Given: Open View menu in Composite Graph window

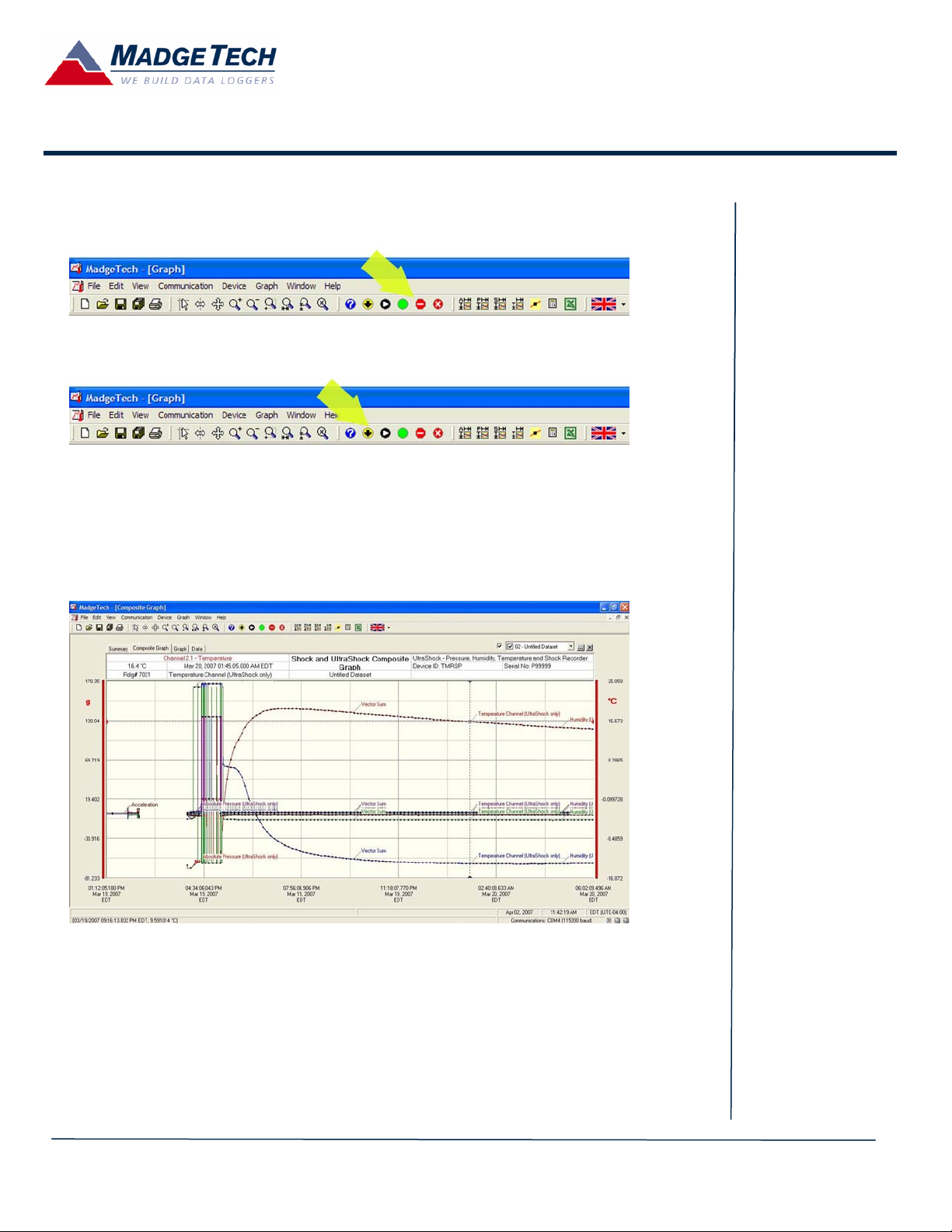Looking at the screenshot, I should [x=111, y=618].
